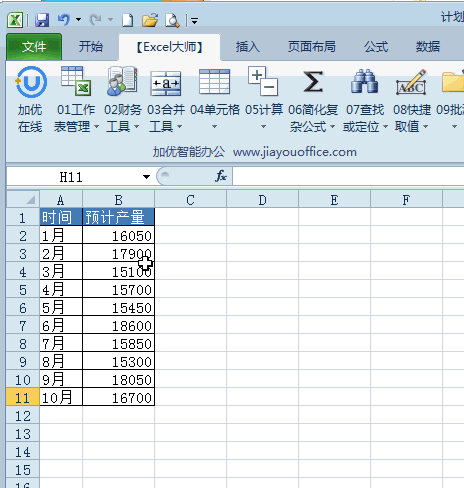Select the 5月 cell
464x488 pixels.
(x=61, y=307)
